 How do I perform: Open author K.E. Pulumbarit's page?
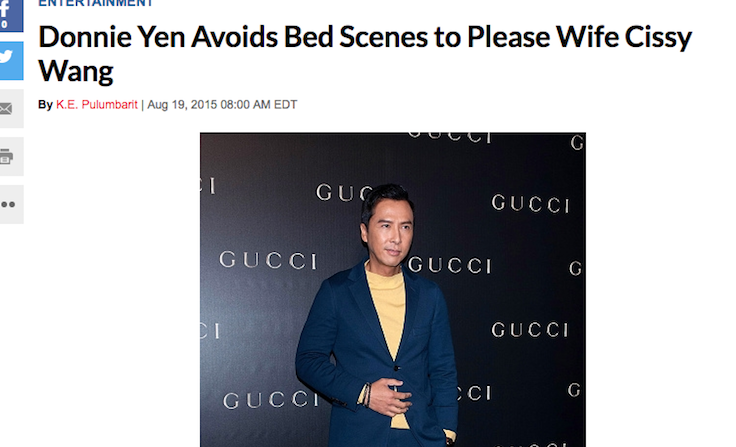pyautogui.click(x=97, y=104)
